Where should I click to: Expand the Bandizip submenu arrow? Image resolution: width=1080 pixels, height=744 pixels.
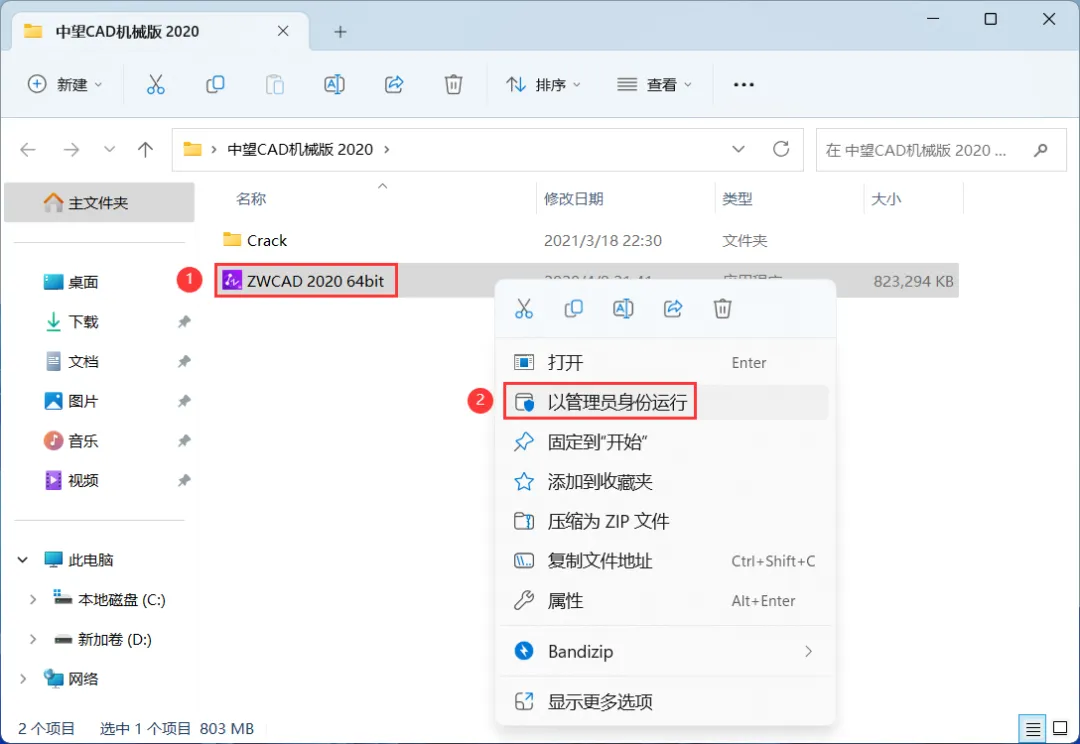point(809,652)
